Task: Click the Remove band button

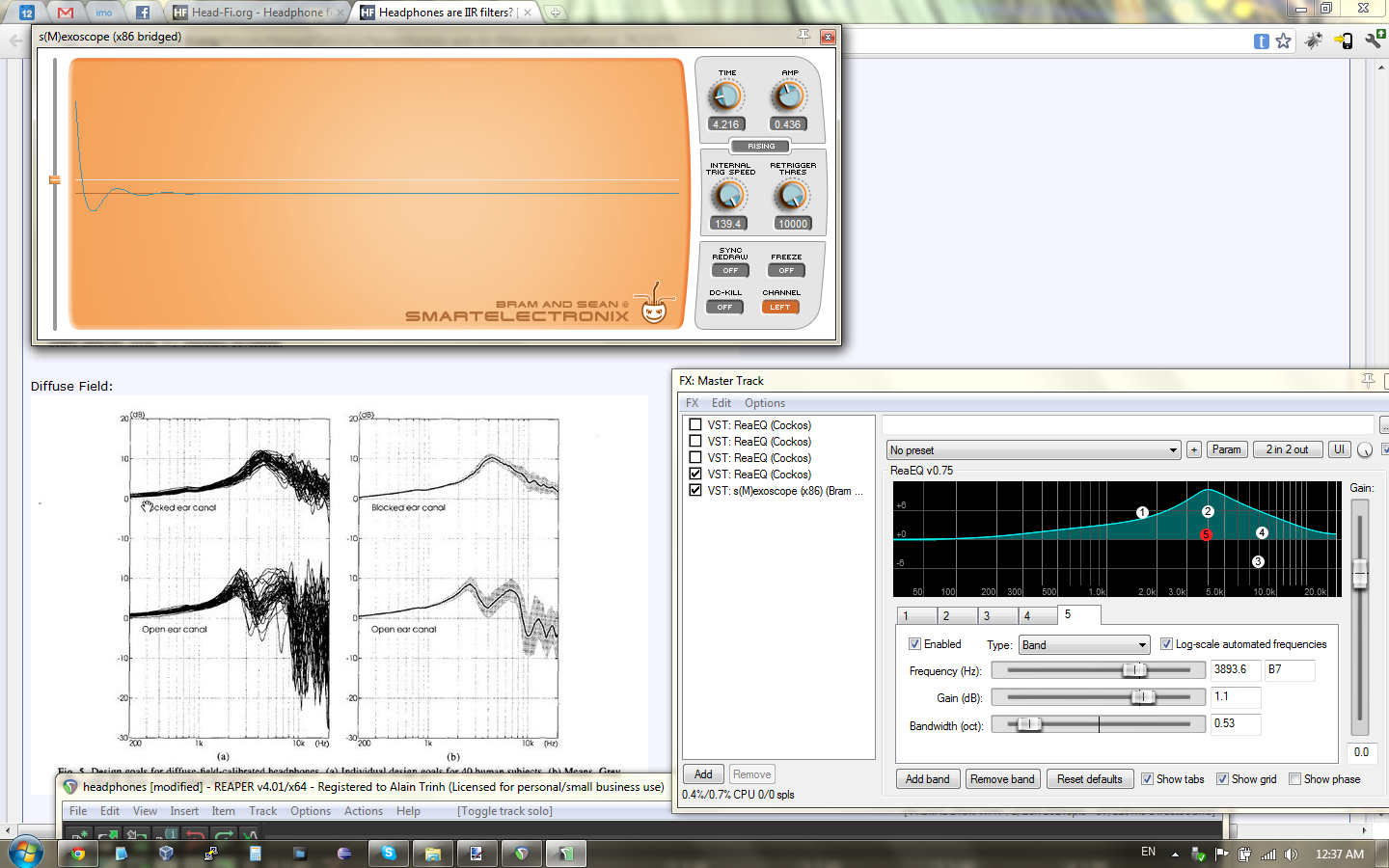Action: coord(1002,779)
